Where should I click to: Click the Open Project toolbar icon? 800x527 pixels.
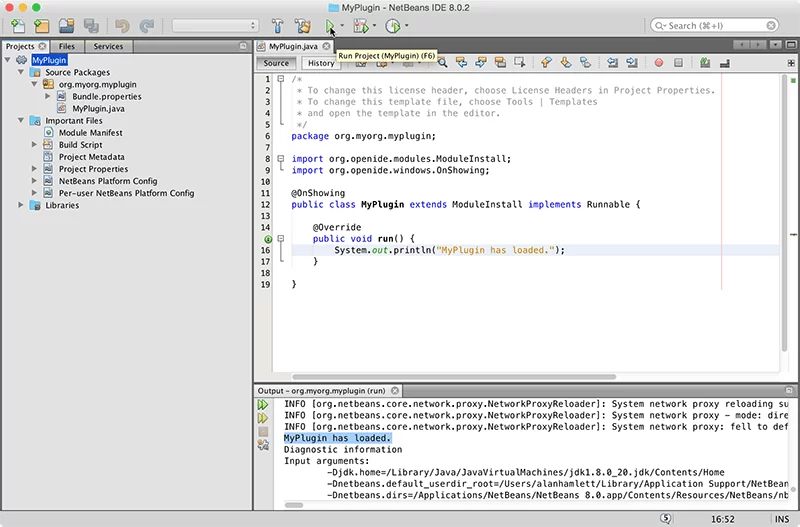pyautogui.click(x=66, y=26)
